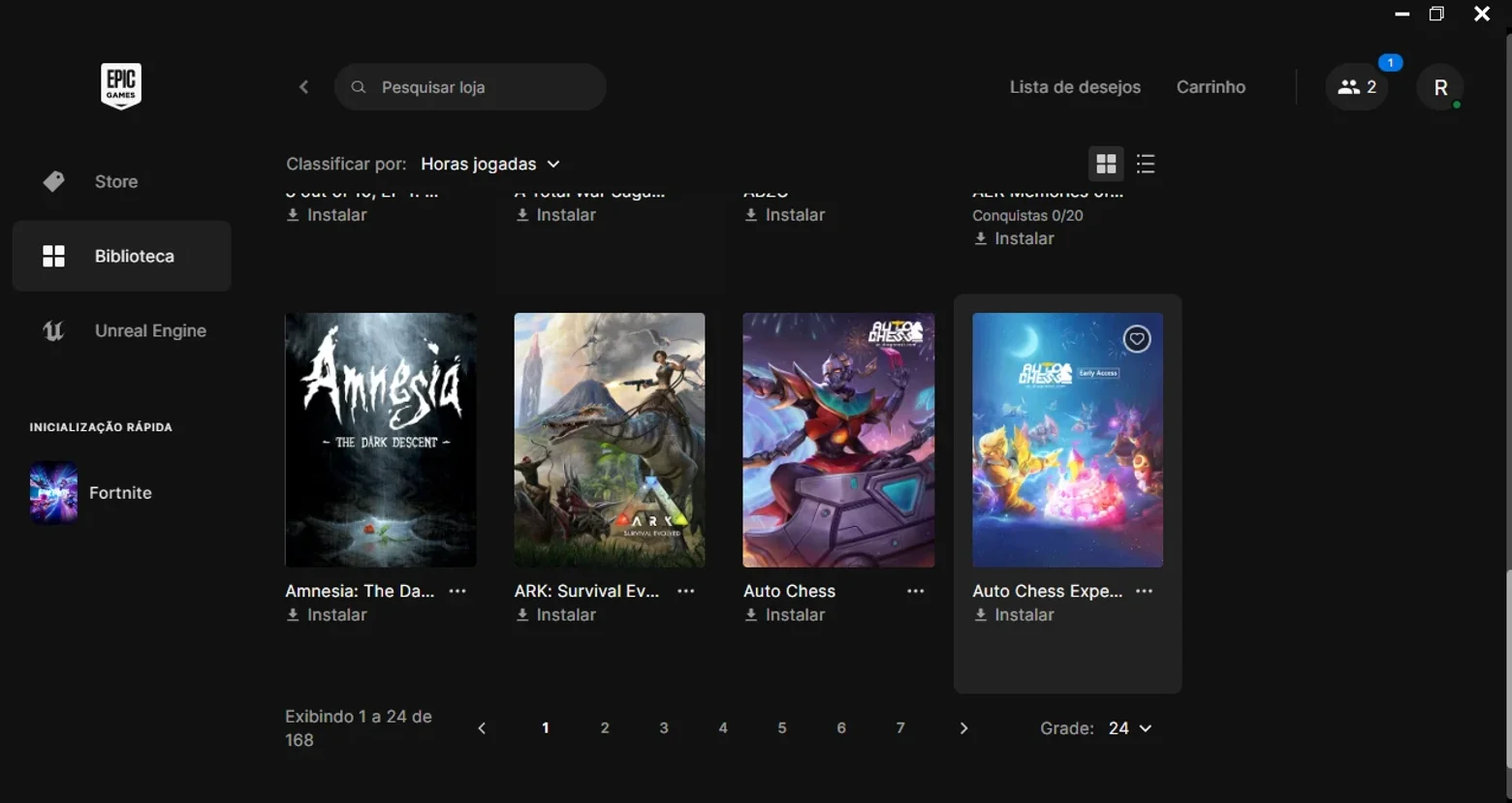
Task: Add Auto Chess Experience to wishlist heart
Action: coord(1137,339)
